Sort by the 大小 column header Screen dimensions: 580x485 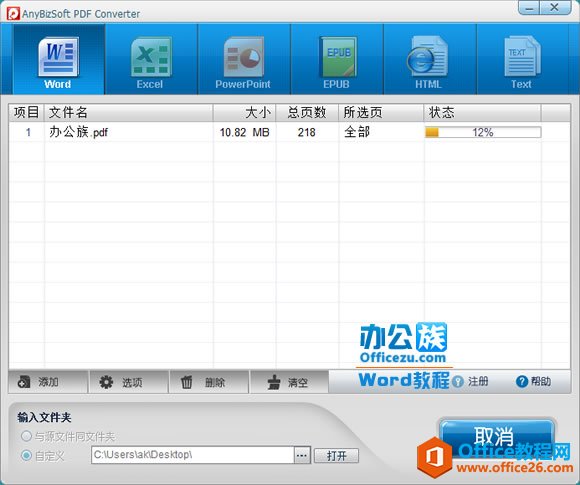244,112
